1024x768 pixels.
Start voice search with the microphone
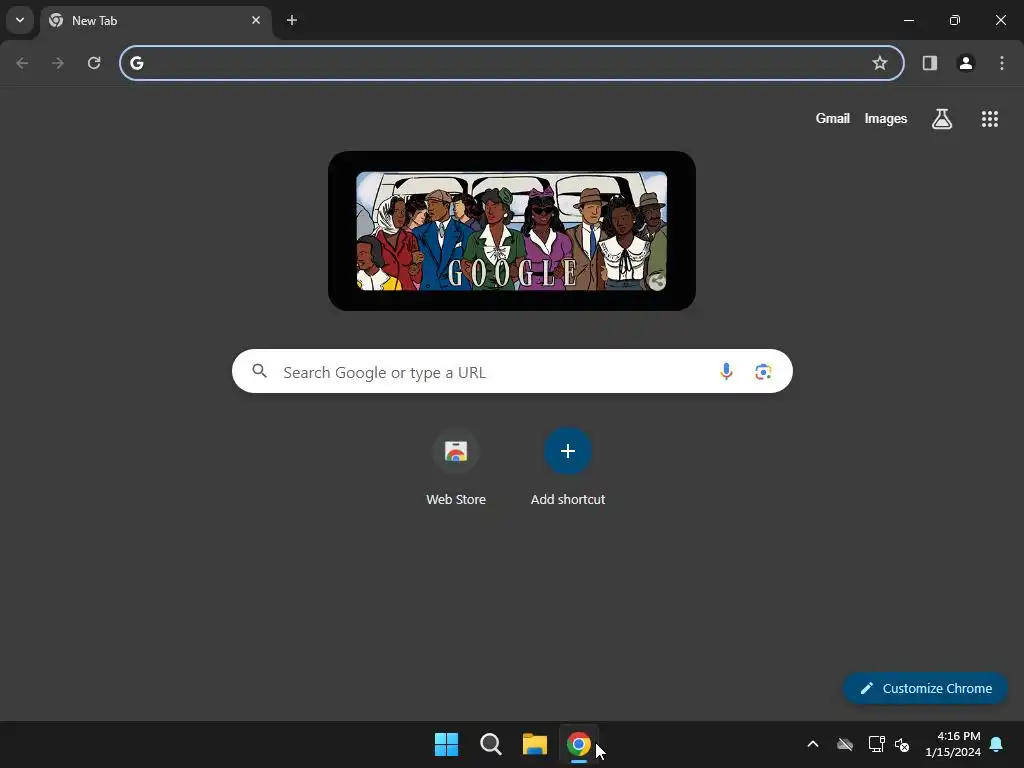coord(726,372)
